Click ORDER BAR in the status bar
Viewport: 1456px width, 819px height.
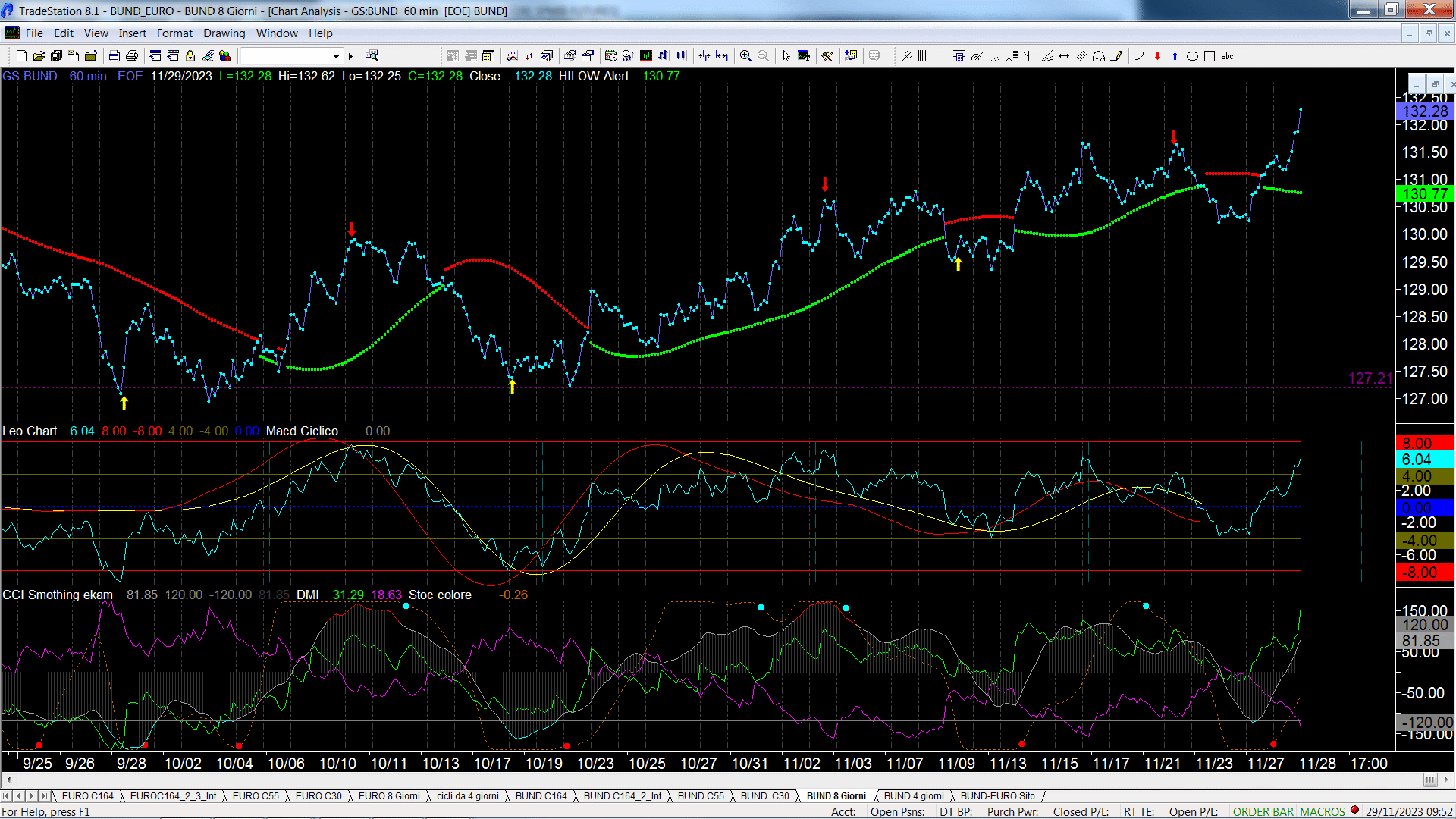1263,812
